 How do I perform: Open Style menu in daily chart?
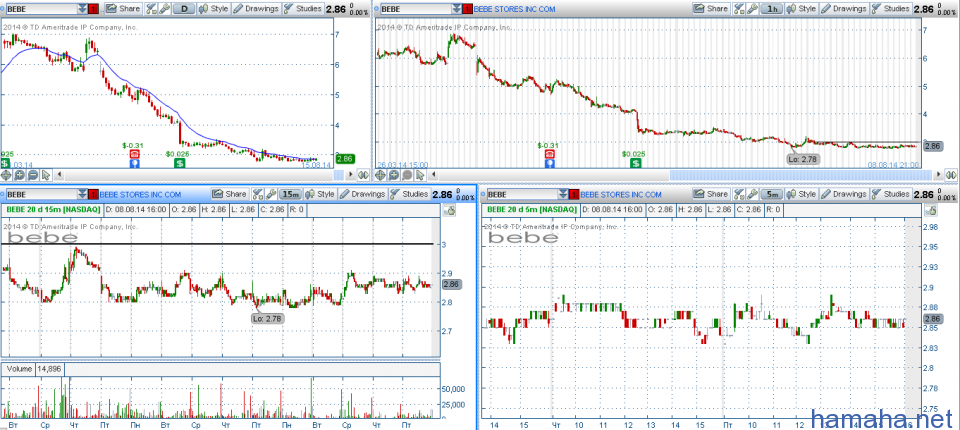[x=212, y=9]
